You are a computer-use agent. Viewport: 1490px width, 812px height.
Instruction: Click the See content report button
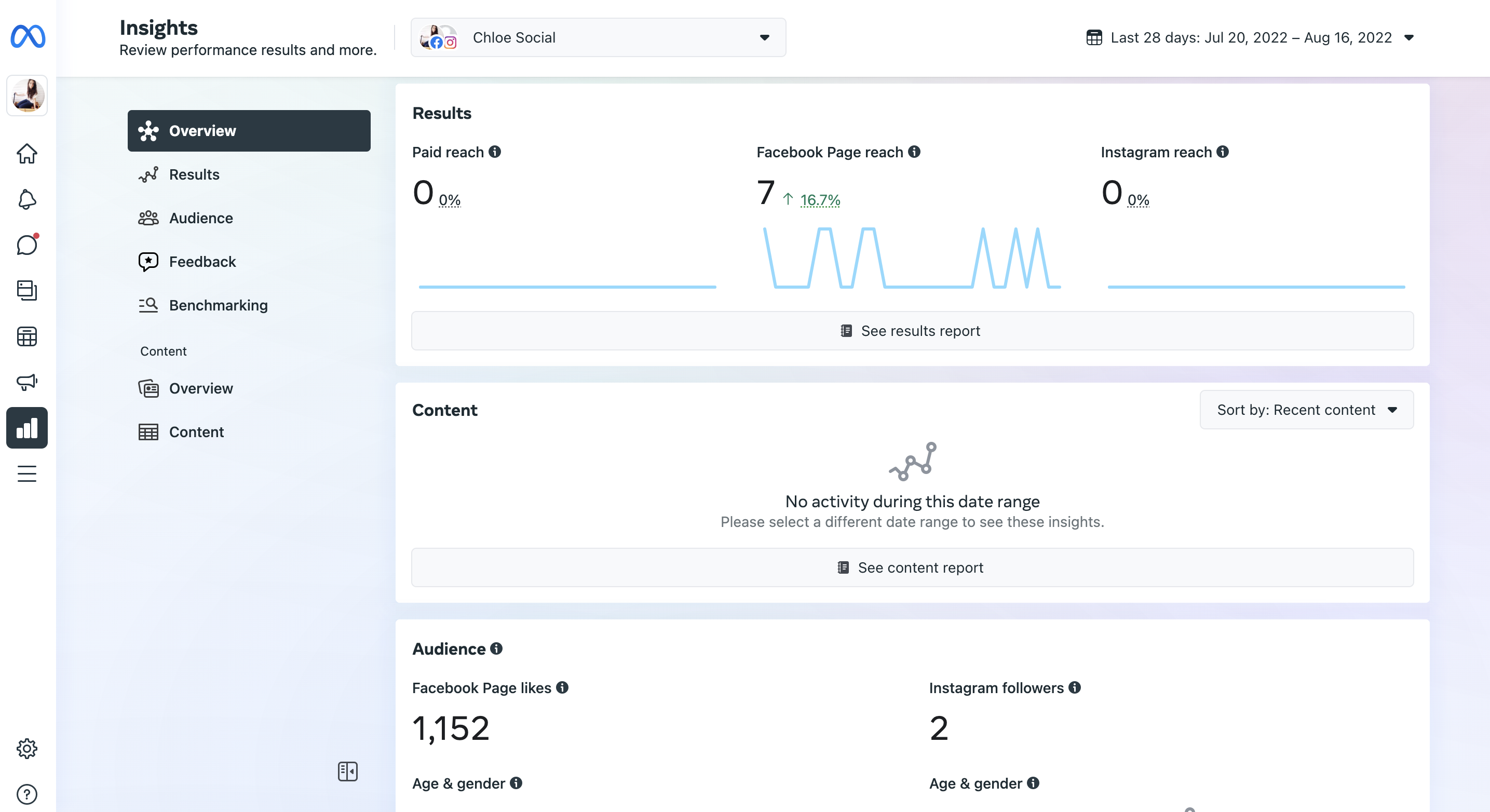pyautogui.click(x=912, y=567)
